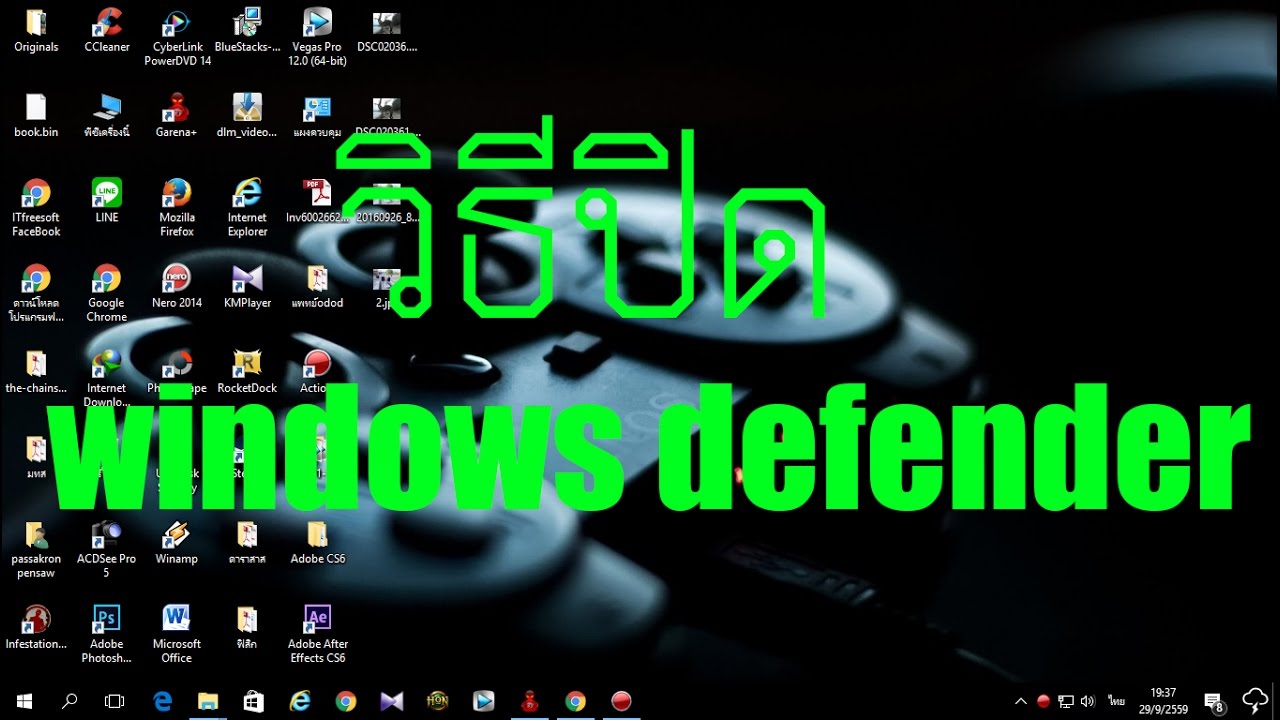This screenshot has width=1280, height=720.
Task: Select the Winamp desktop shortcut
Action: tap(177, 543)
